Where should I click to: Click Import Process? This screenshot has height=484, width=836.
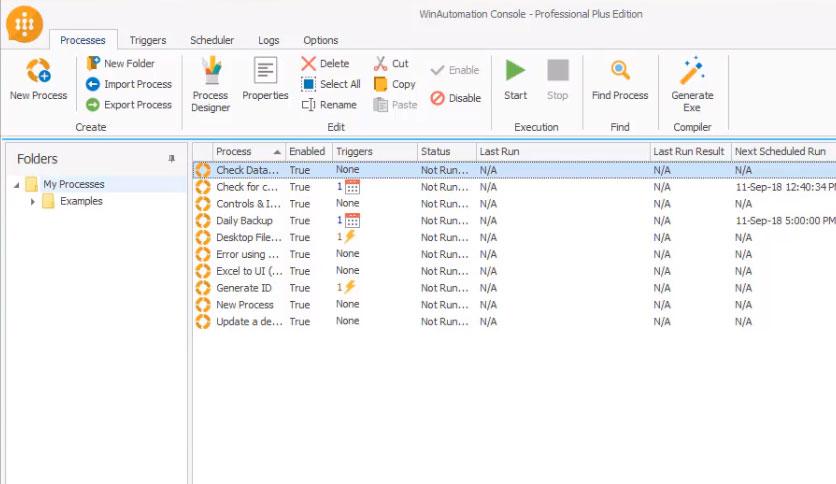tap(129, 84)
